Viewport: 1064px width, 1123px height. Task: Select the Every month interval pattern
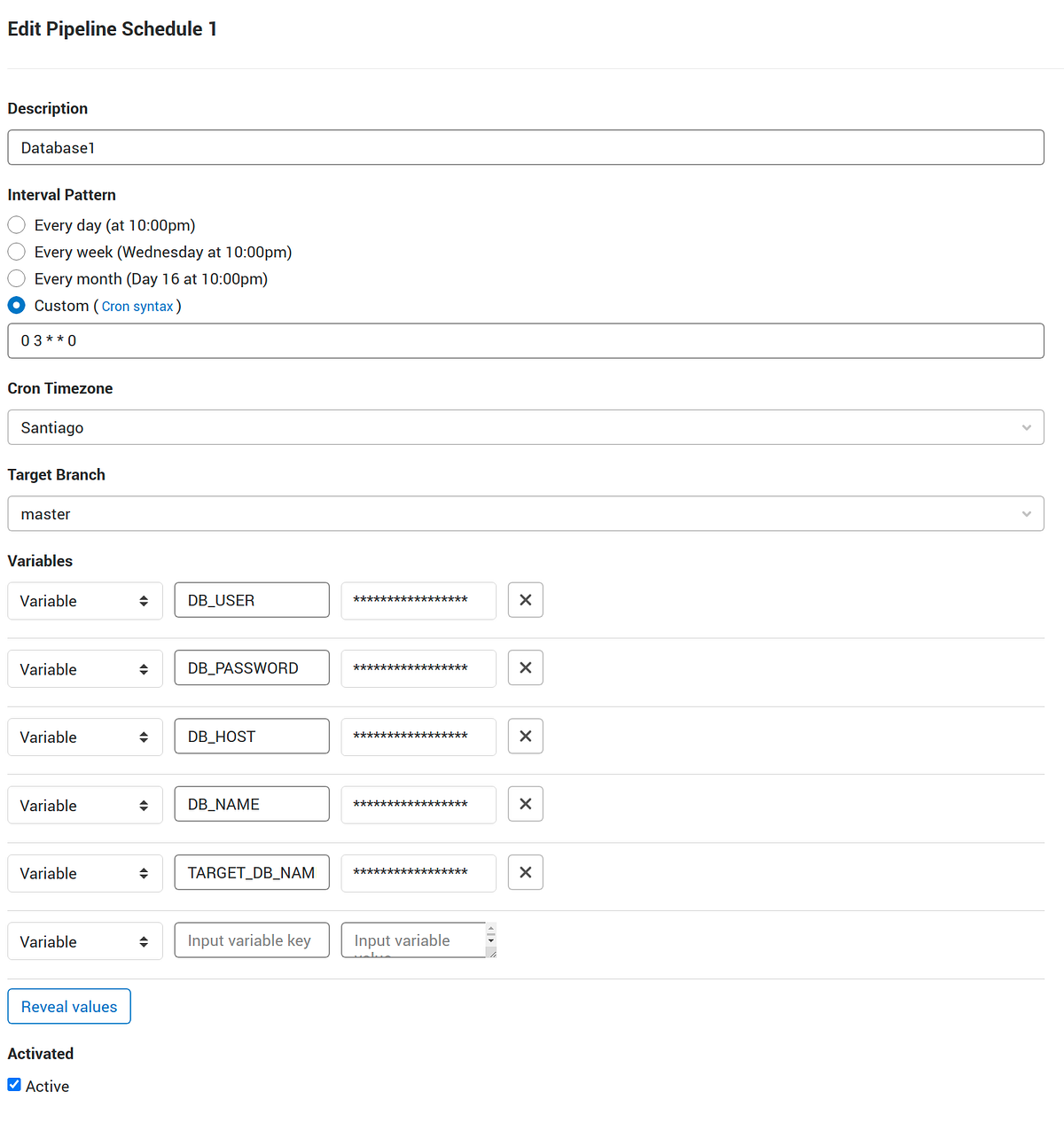[16, 277]
